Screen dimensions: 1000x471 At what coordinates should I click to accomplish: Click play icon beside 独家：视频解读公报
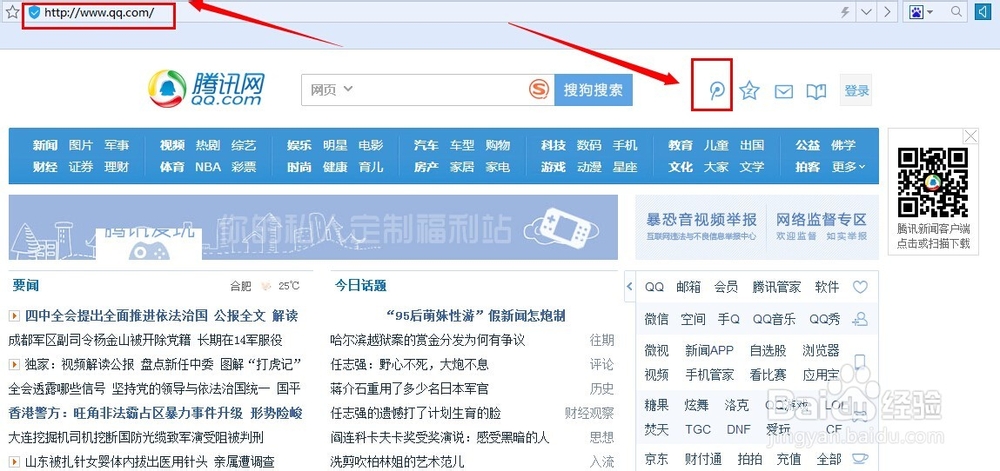click(x=14, y=365)
